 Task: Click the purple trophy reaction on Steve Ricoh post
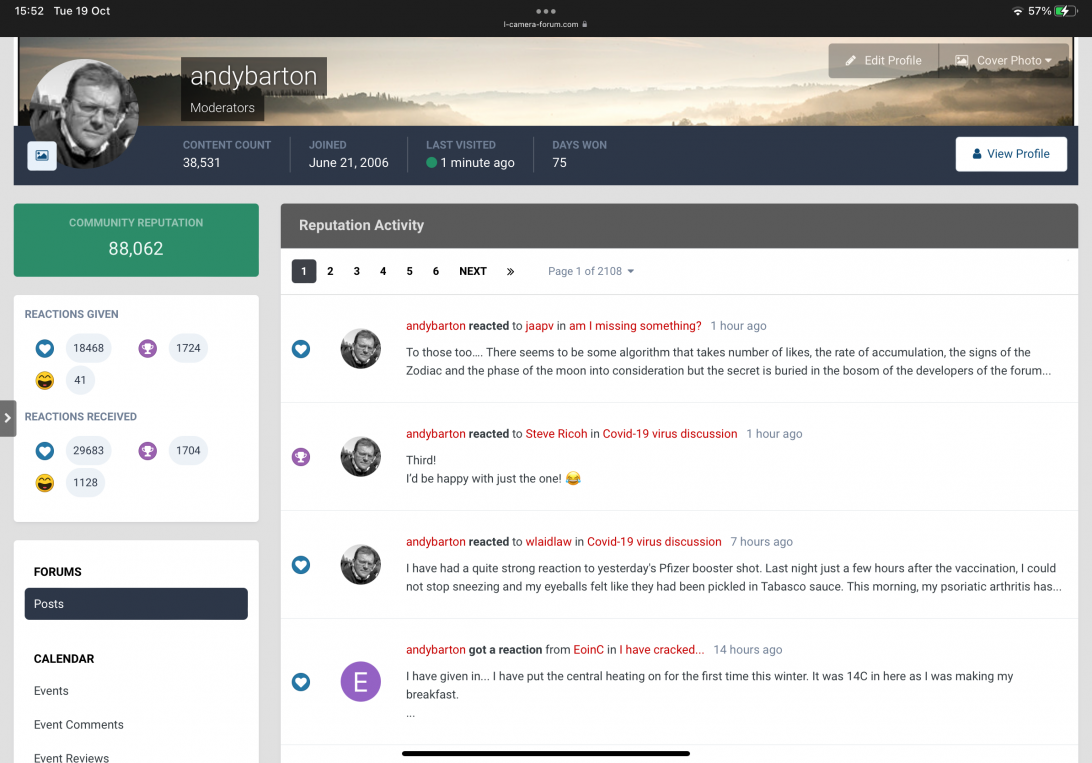(301, 457)
